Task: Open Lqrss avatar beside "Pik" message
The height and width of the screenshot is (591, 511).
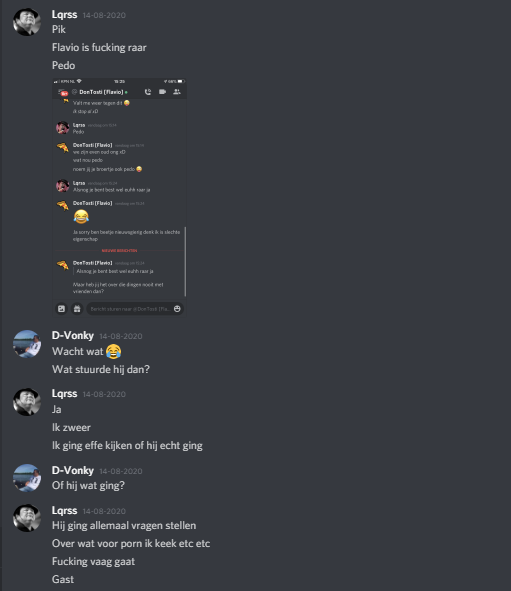Action: [27, 22]
